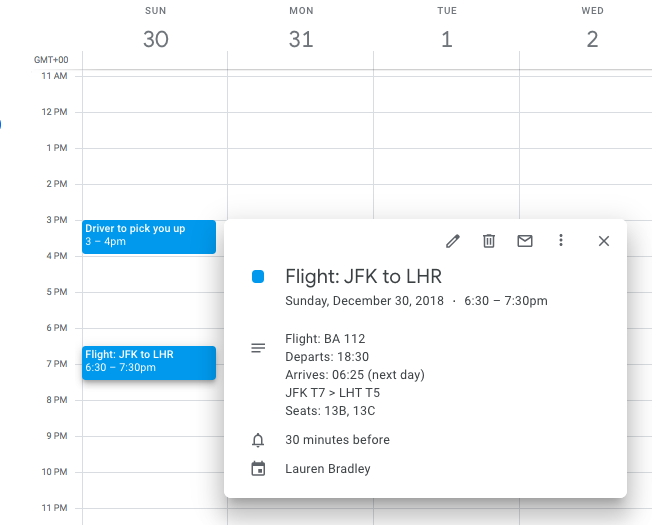
Task: Select the Flight: JFK to LHR event block
Action: [x=149, y=363]
